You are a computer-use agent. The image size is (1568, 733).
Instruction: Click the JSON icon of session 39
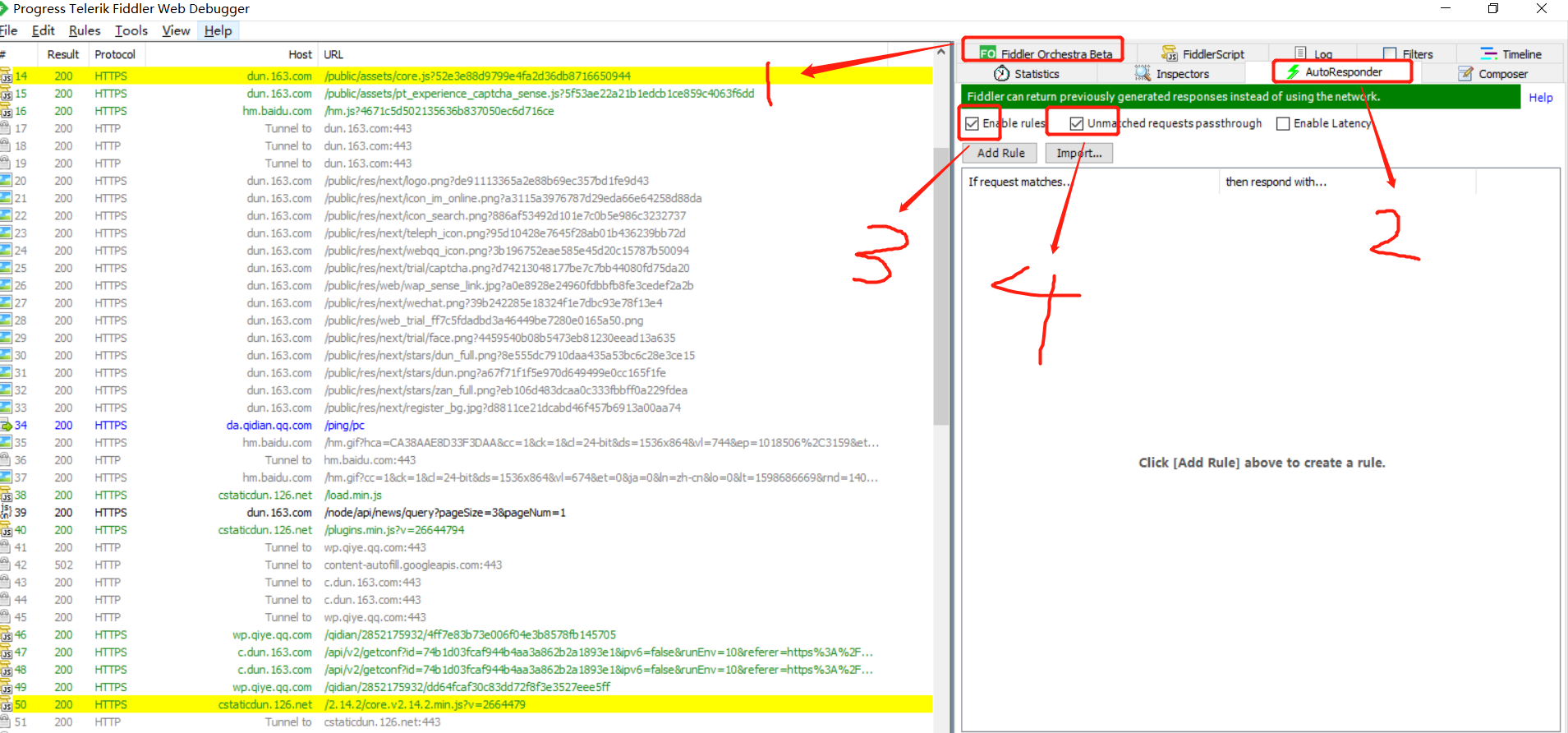pos(6,512)
